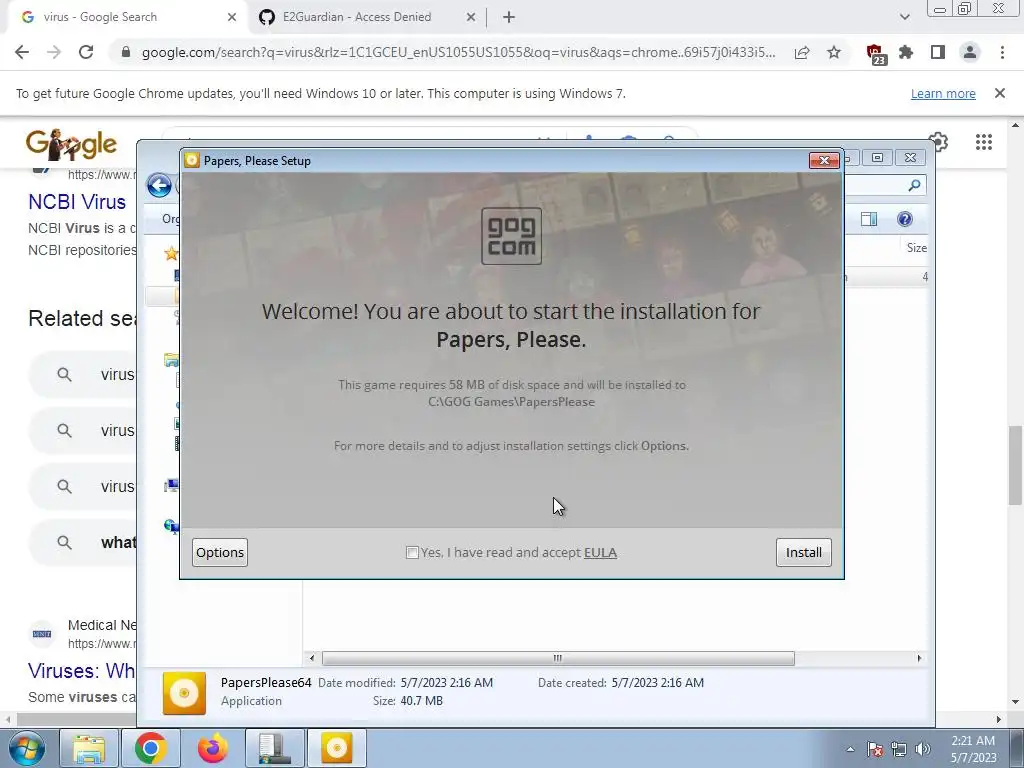Close the E2Guardian tab
The width and height of the screenshot is (1024, 768).
pyautogui.click(x=471, y=18)
